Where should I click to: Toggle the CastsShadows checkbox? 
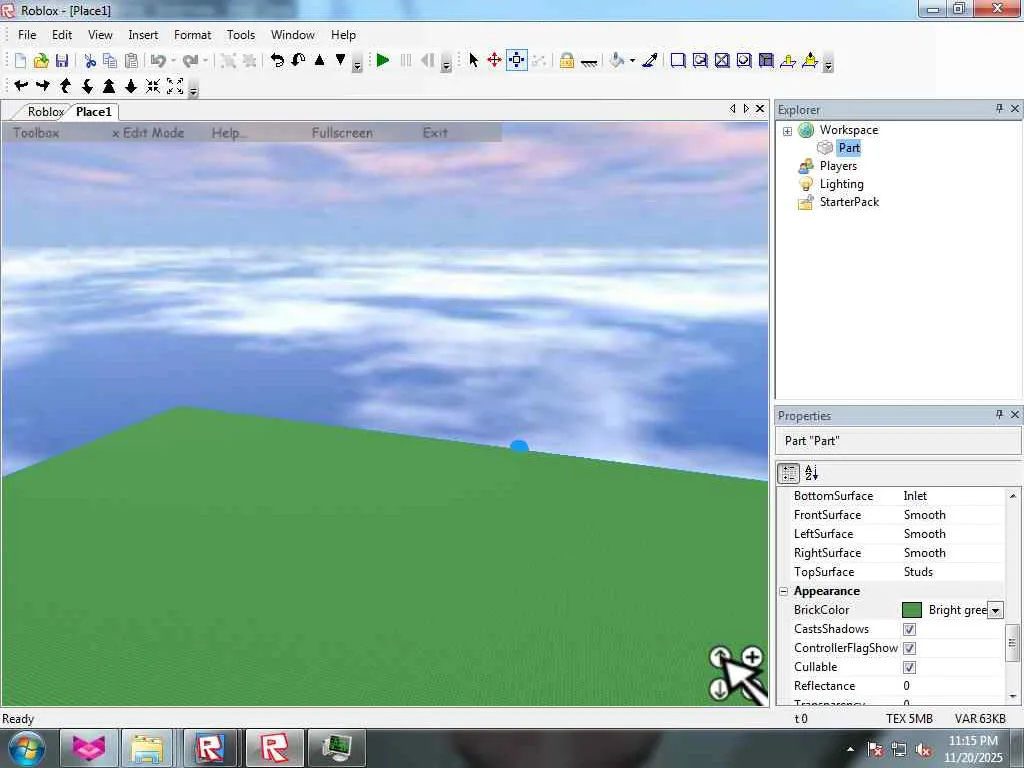pyautogui.click(x=909, y=630)
